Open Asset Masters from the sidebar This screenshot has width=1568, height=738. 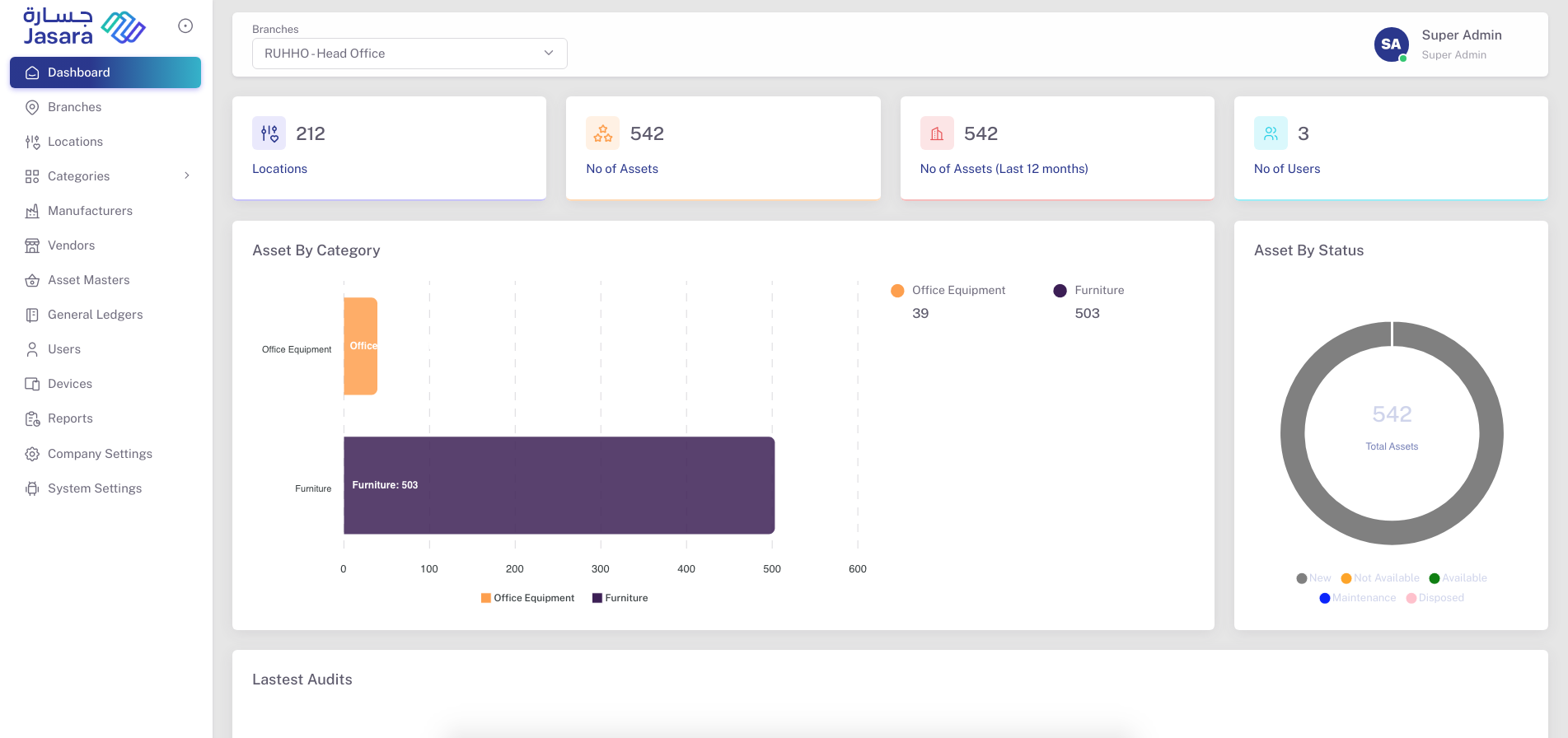click(89, 280)
